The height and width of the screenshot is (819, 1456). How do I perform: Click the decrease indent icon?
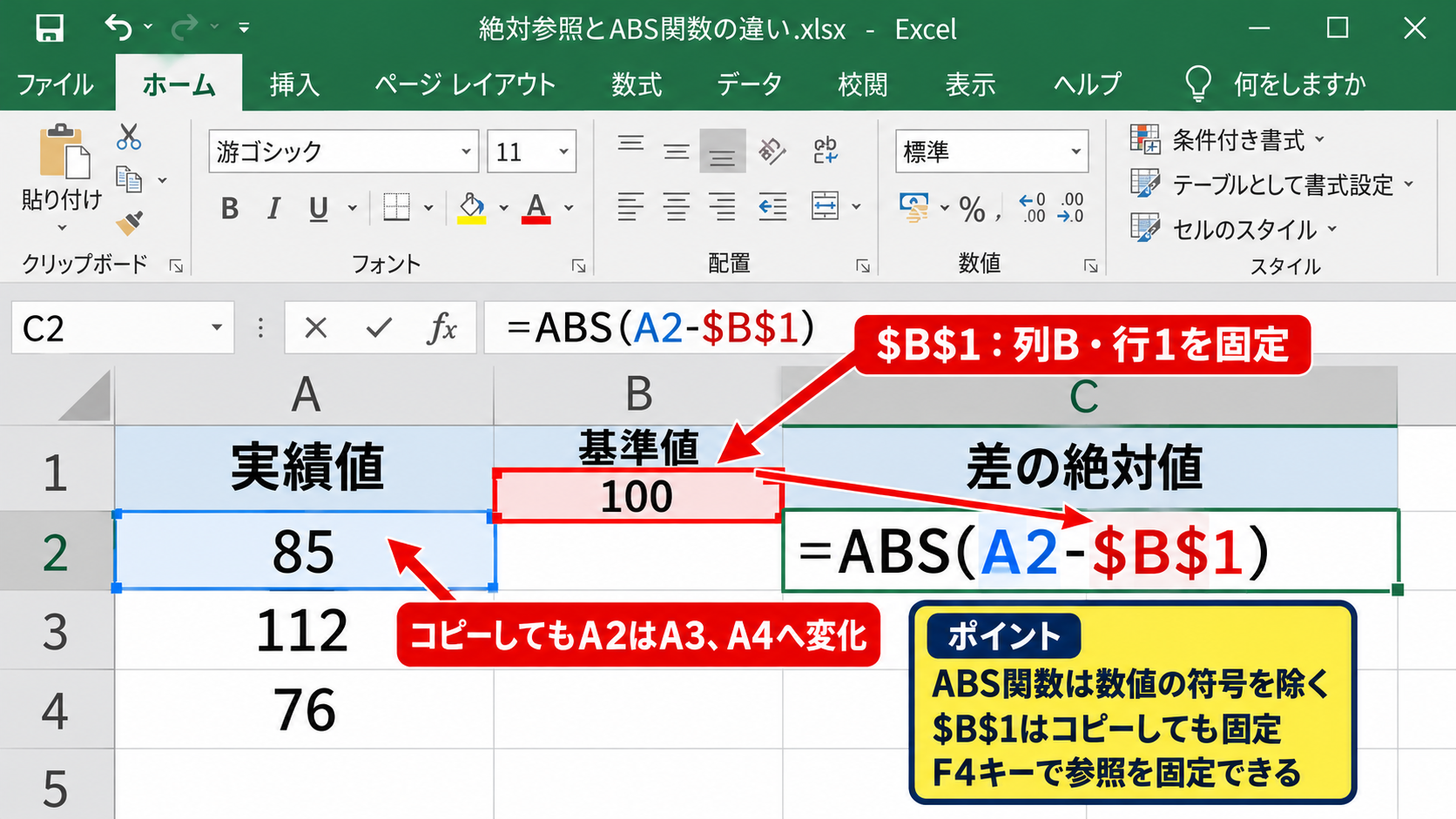point(772,206)
